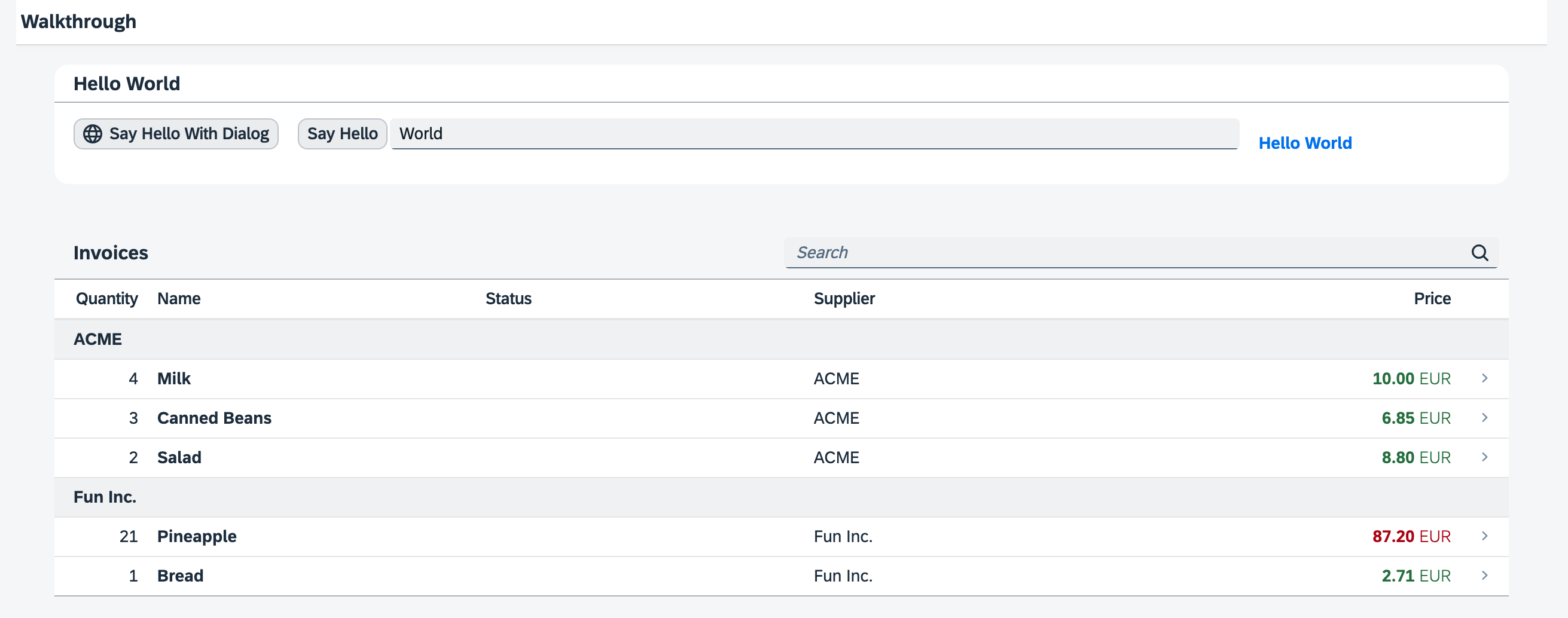This screenshot has width=1568, height=618.
Task: Open Milk invoice details chevron
Action: click(1485, 378)
